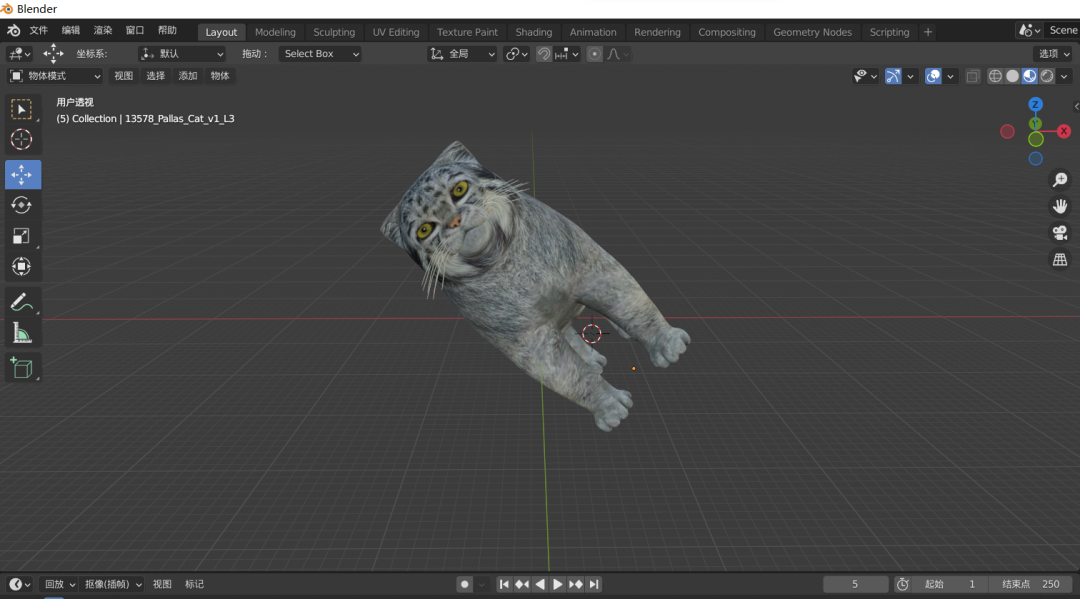This screenshot has height=599, width=1080.
Task: Toggle use preview range clock icon
Action: pos(902,585)
